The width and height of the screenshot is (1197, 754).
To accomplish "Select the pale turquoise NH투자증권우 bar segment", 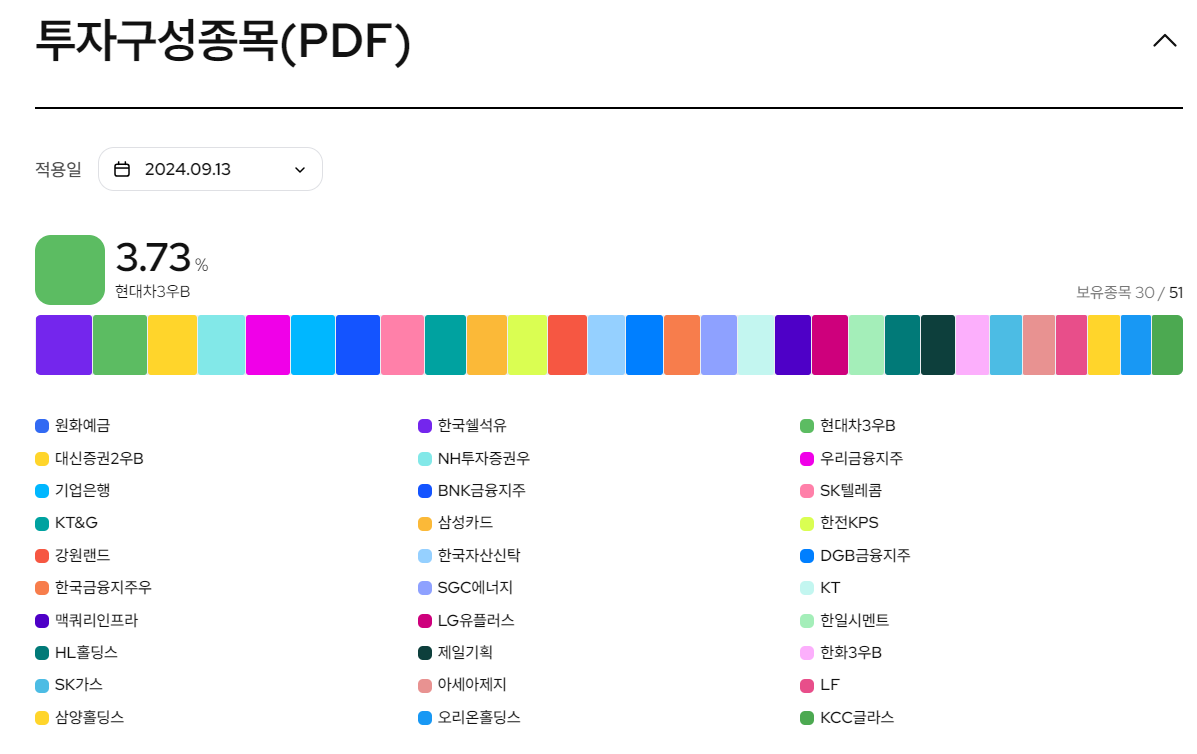I will pyautogui.click(x=221, y=345).
